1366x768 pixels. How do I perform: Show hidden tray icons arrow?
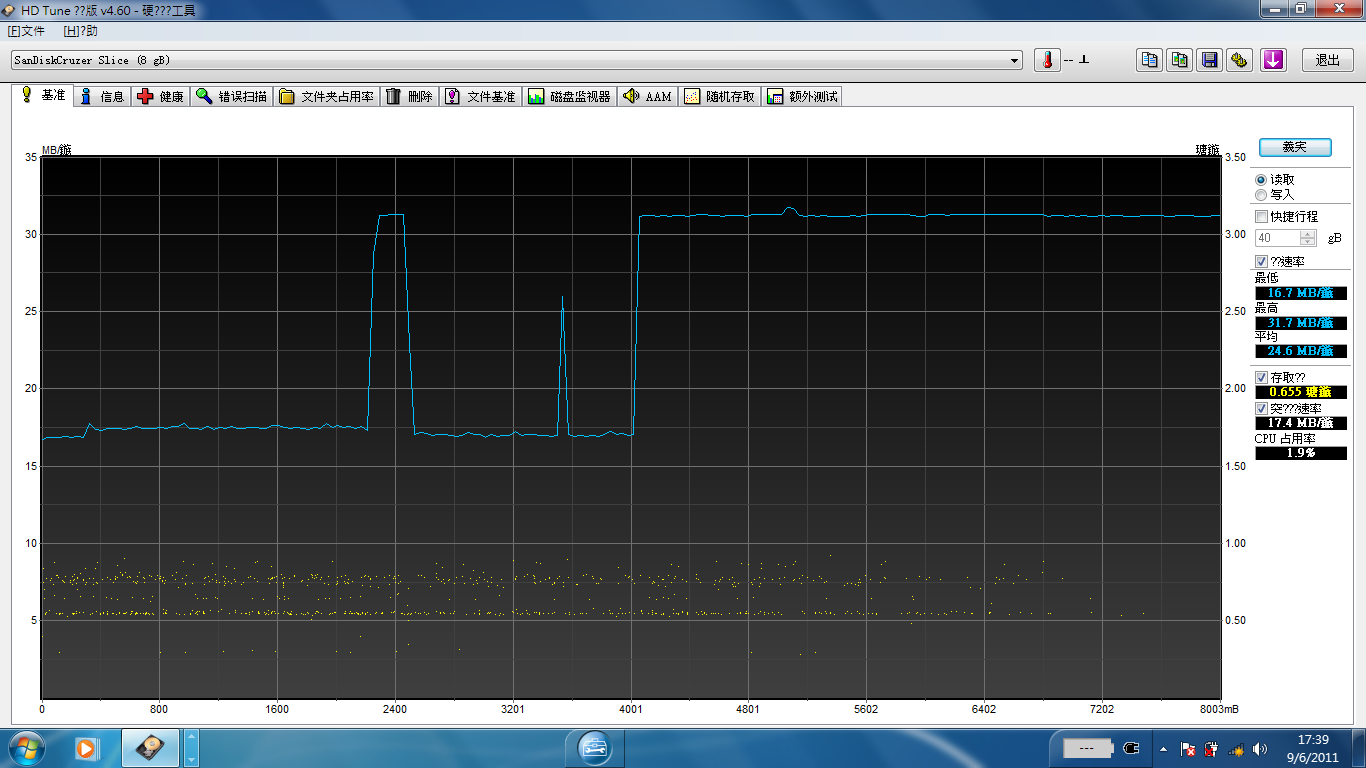click(x=1163, y=748)
